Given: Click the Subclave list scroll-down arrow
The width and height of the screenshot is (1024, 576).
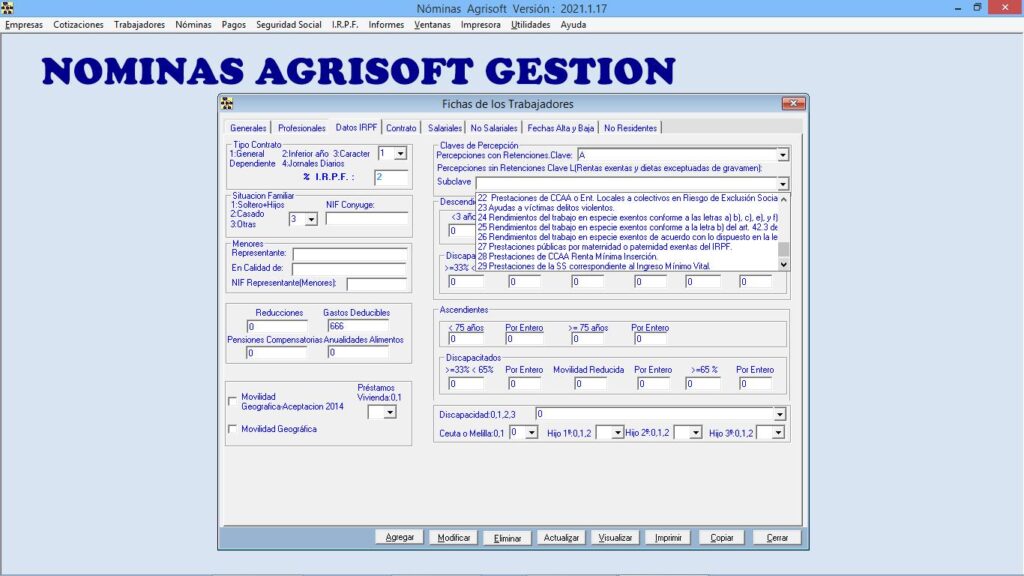Looking at the screenshot, I should (784, 264).
